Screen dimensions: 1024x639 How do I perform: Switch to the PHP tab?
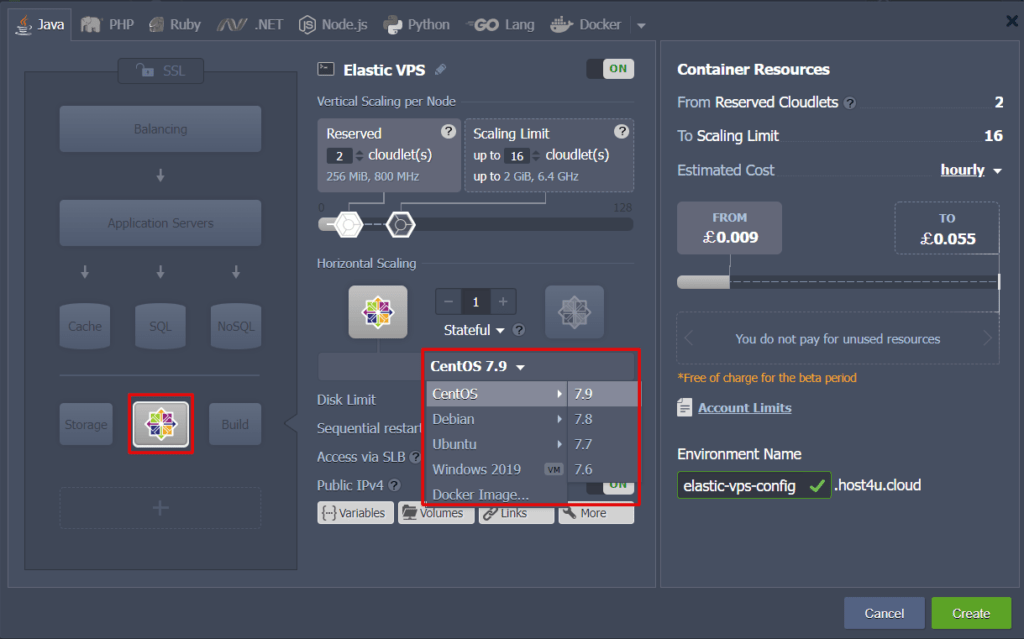107,25
